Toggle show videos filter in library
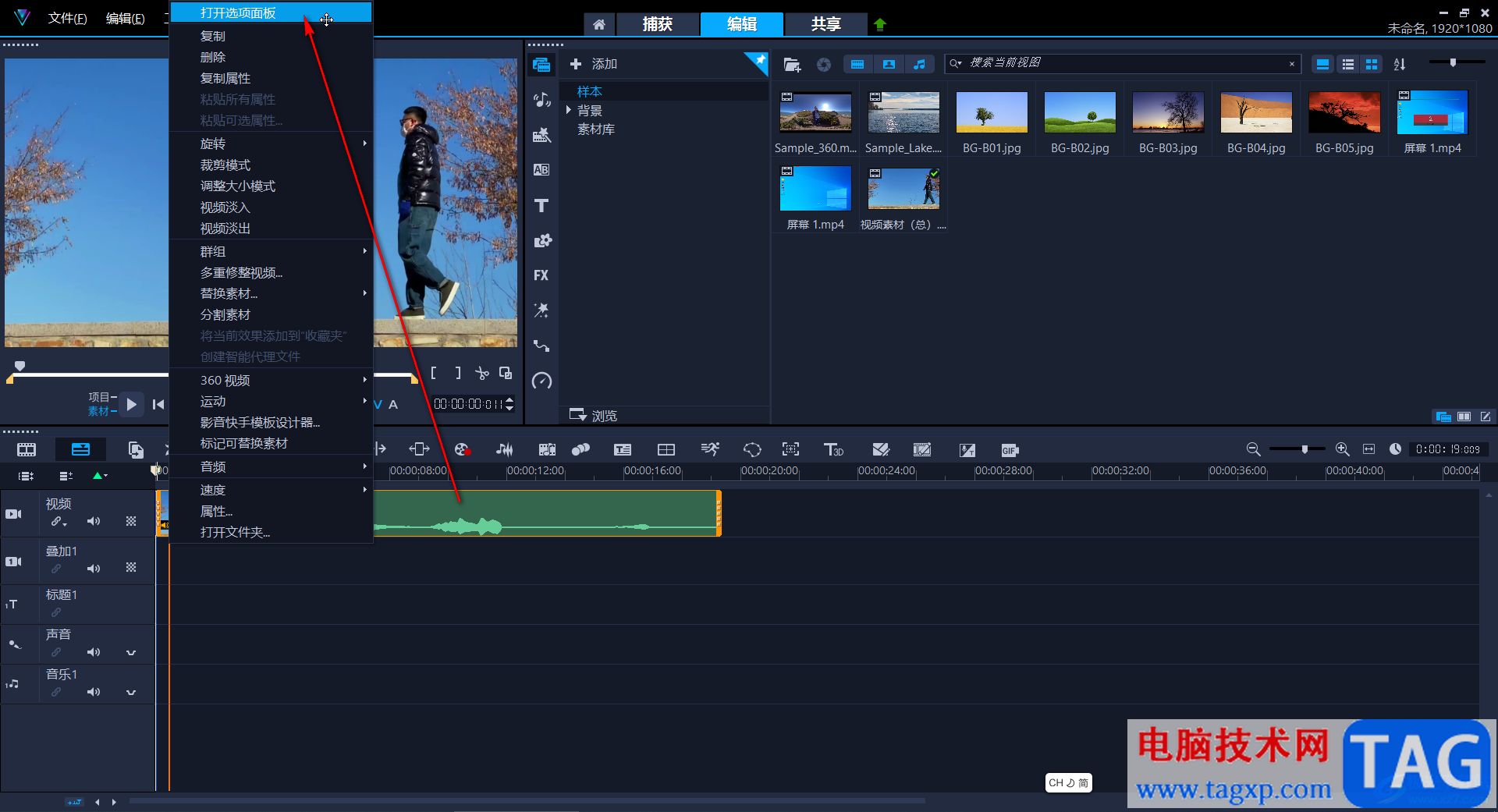1498x812 pixels. click(x=857, y=65)
